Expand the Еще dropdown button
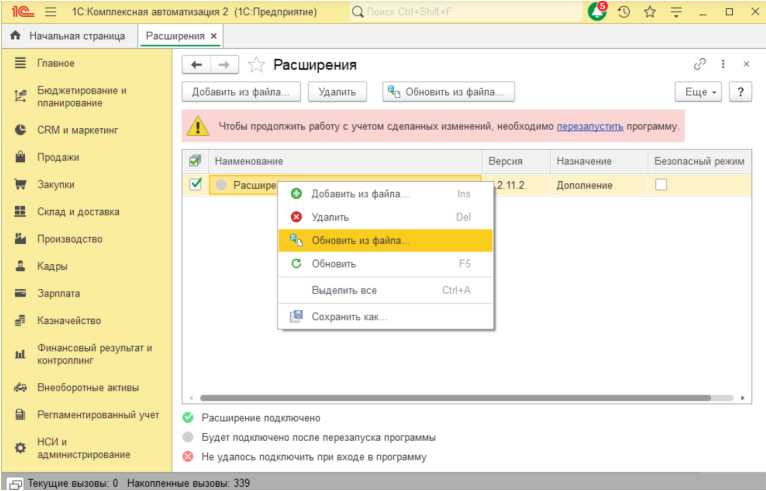Screen dimensions: 766x491 (698, 92)
